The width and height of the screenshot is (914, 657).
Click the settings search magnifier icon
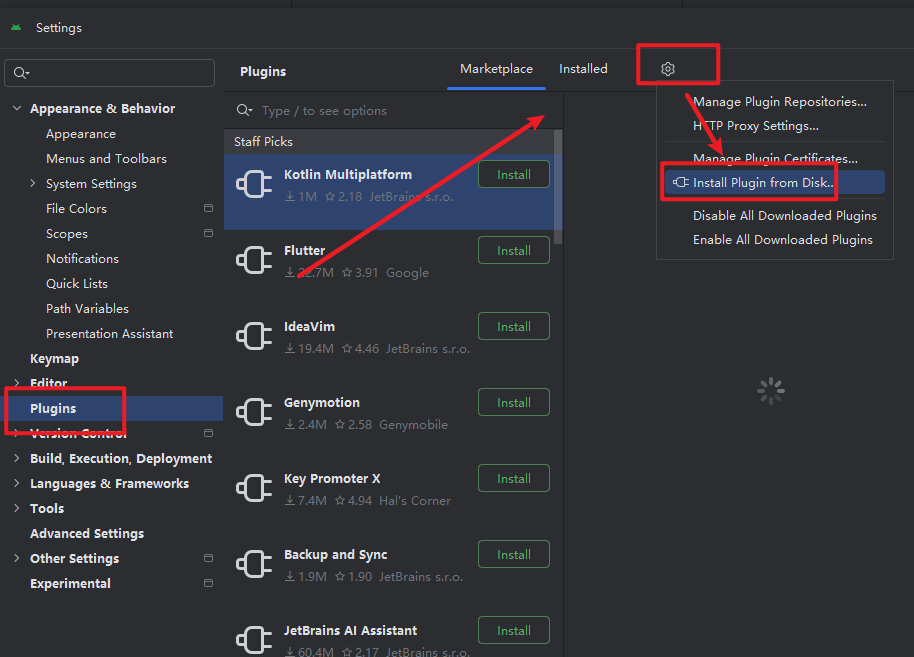[x=20, y=73]
